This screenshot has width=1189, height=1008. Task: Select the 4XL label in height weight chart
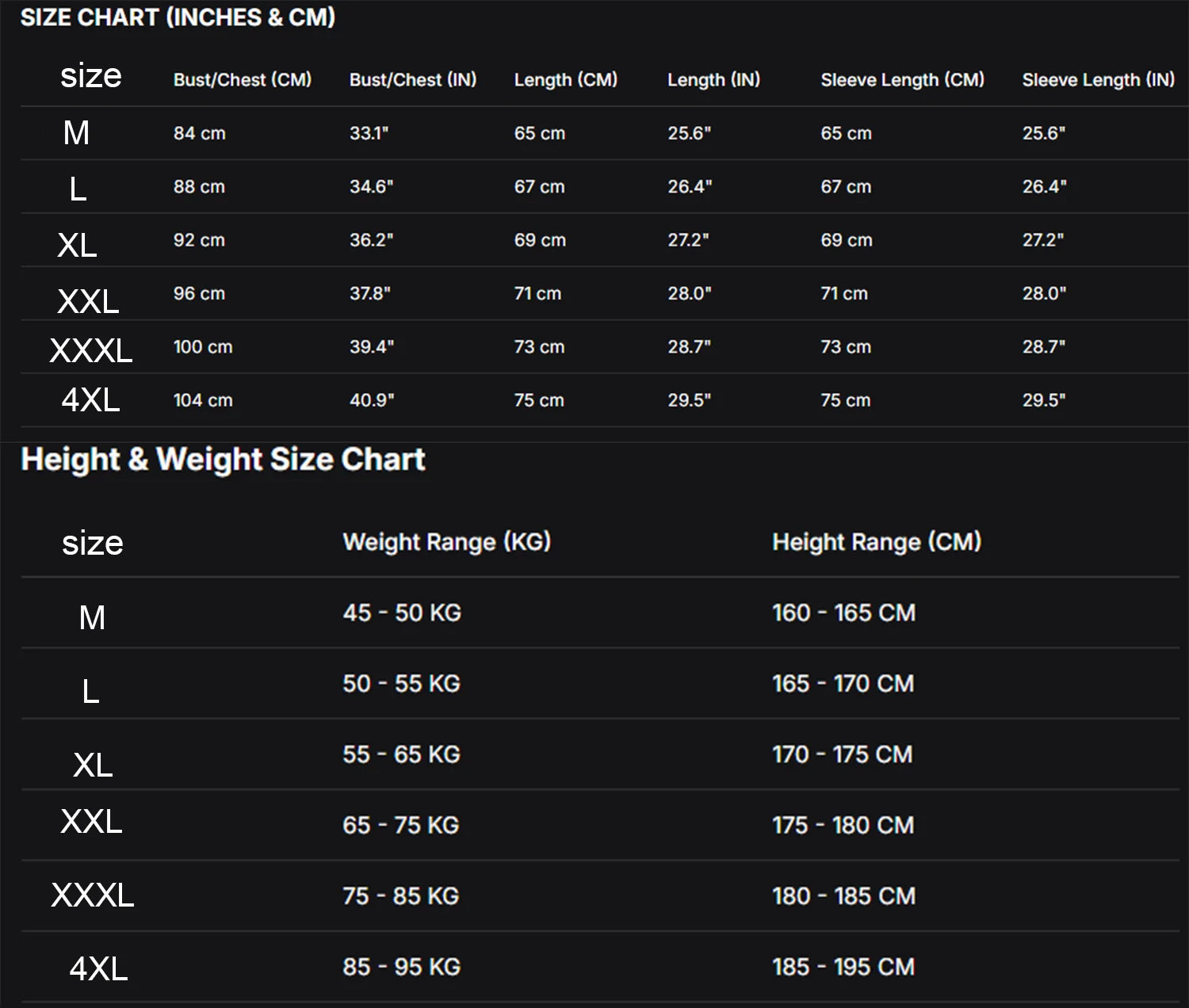[98, 968]
